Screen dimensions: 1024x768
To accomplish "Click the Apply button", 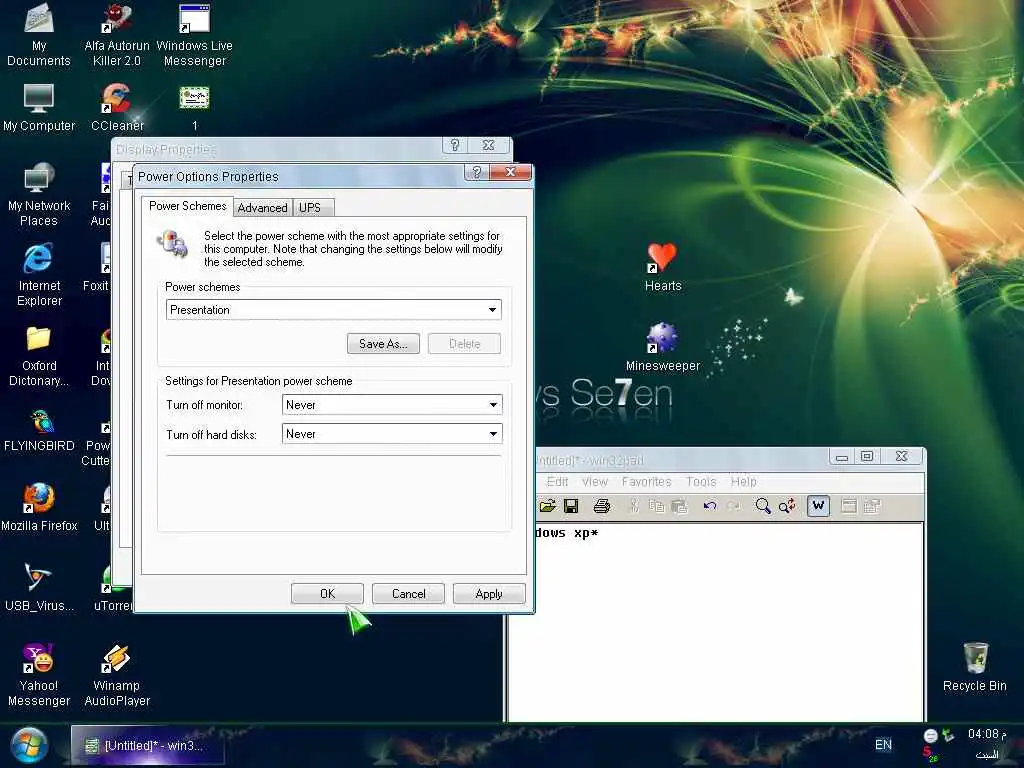I will (489, 594).
